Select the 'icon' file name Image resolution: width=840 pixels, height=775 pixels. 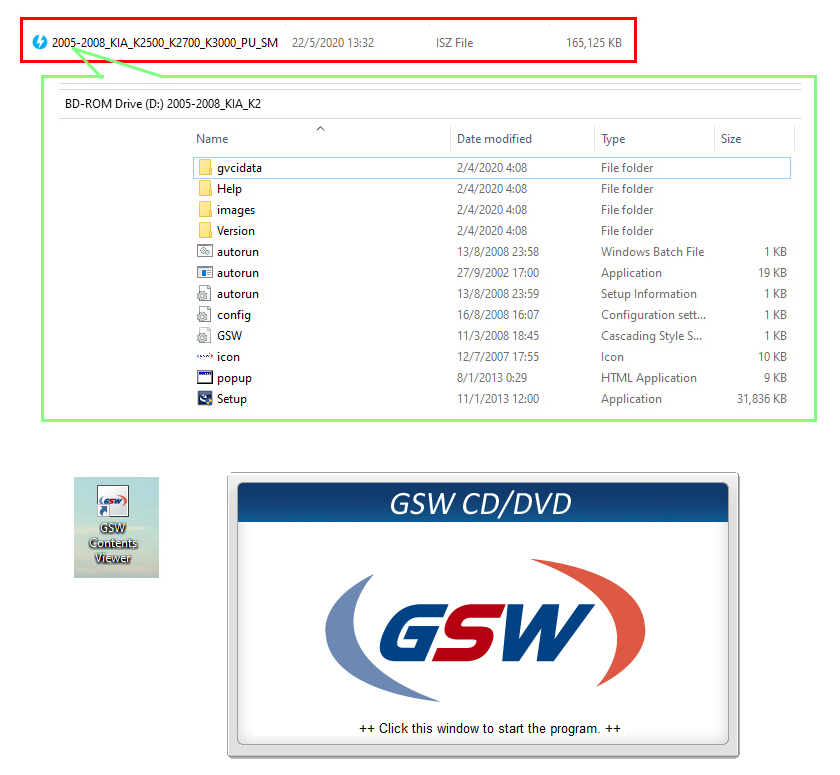(x=228, y=357)
